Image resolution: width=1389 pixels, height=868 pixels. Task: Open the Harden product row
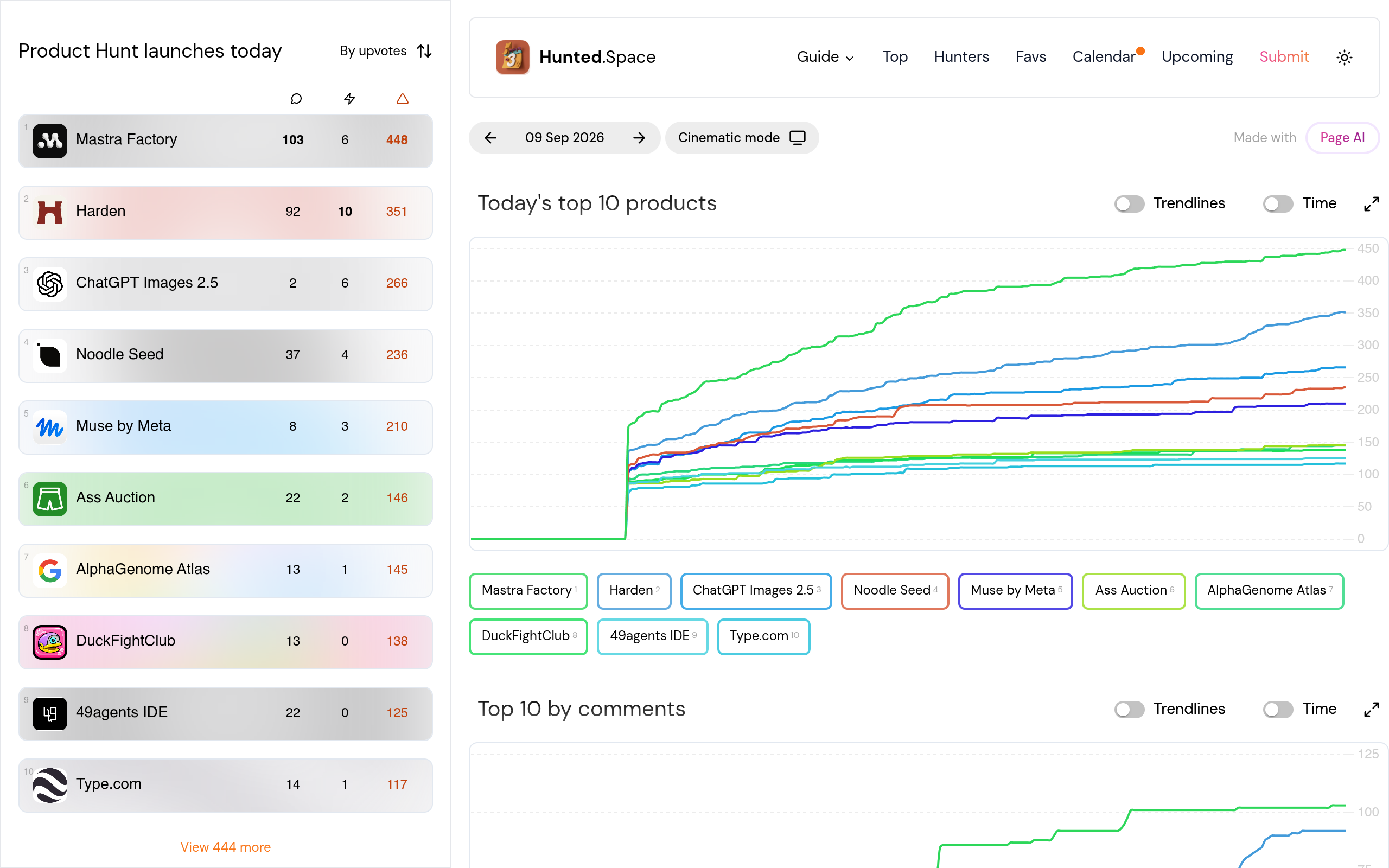click(x=226, y=213)
